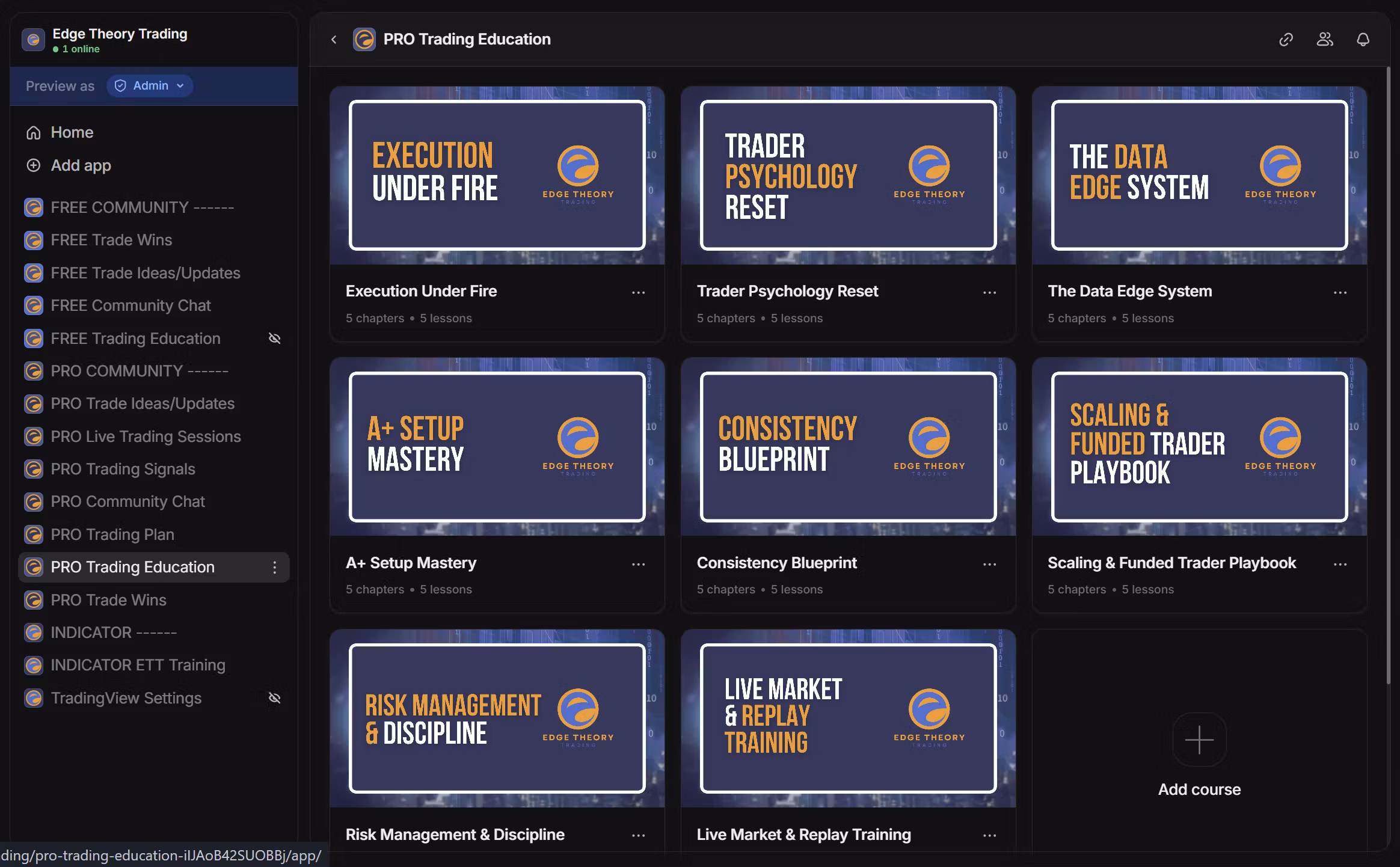Click Add app in the sidebar
This screenshot has width=1400, height=867.
154,165
